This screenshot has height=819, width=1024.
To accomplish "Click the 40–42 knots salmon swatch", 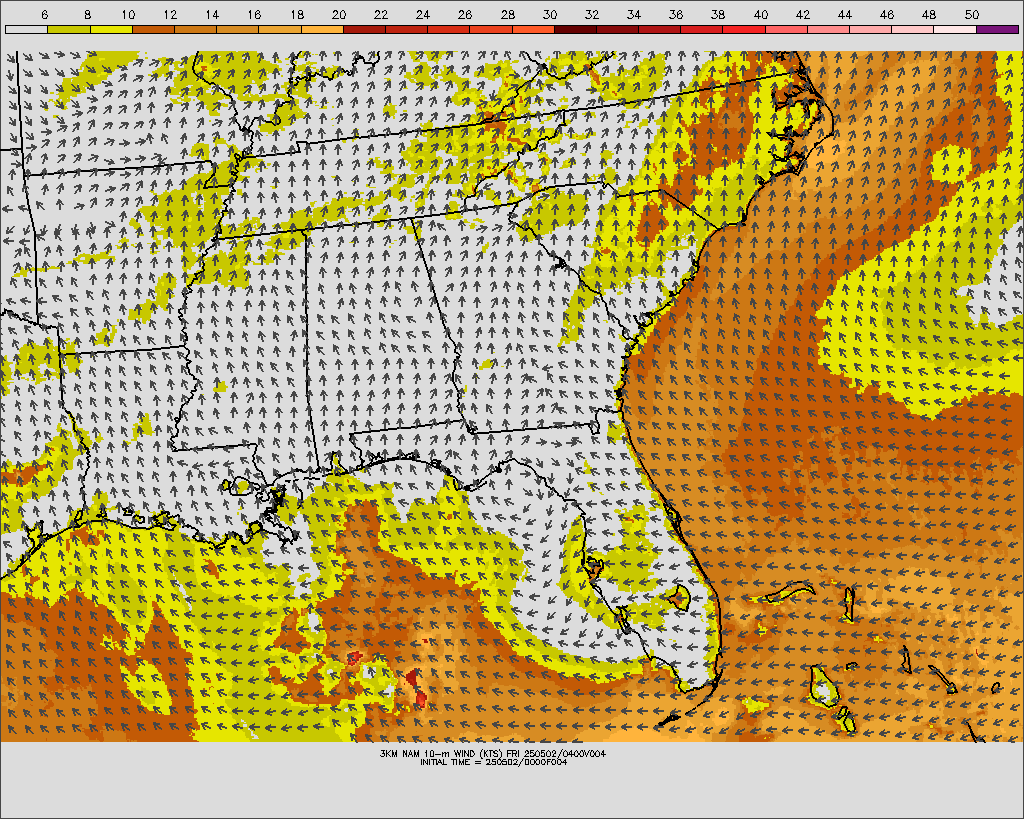I will point(786,29).
